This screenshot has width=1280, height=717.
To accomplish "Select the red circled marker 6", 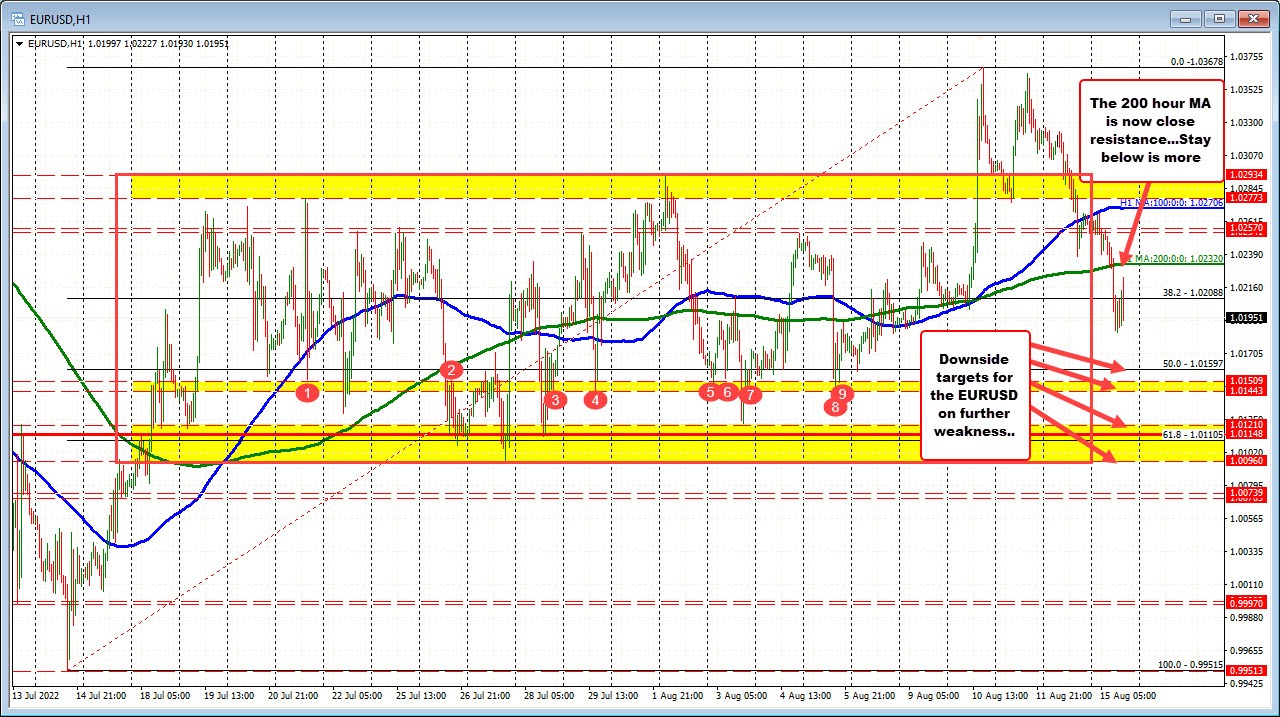I will [727, 393].
